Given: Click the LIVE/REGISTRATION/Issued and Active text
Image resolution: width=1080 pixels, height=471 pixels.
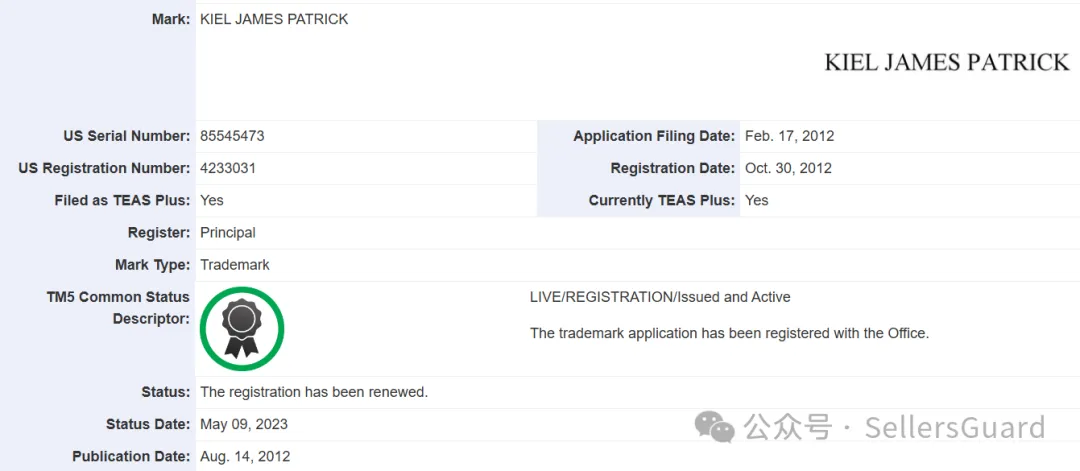Looking at the screenshot, I should [x=660, y=297].
